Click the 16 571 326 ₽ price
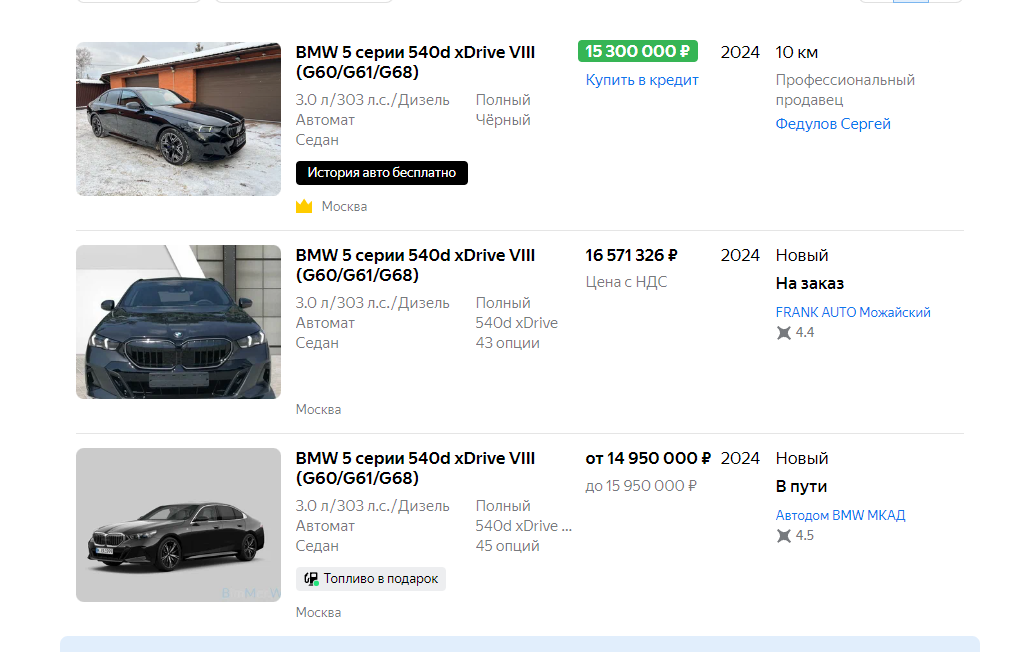The image size is (1023, 652). click(x=631, y=256)
